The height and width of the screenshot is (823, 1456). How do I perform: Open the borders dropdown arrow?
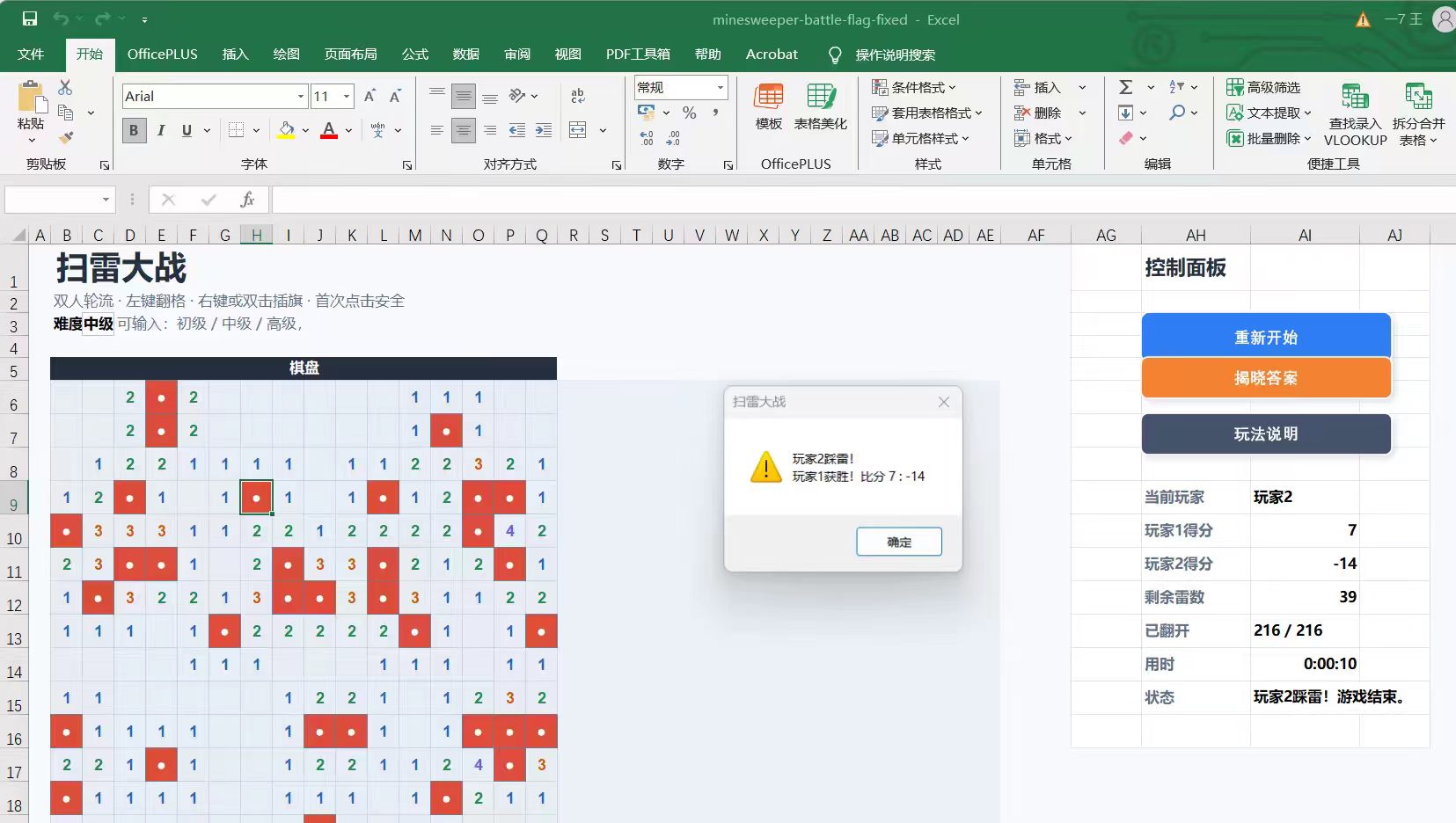point(256,130)
